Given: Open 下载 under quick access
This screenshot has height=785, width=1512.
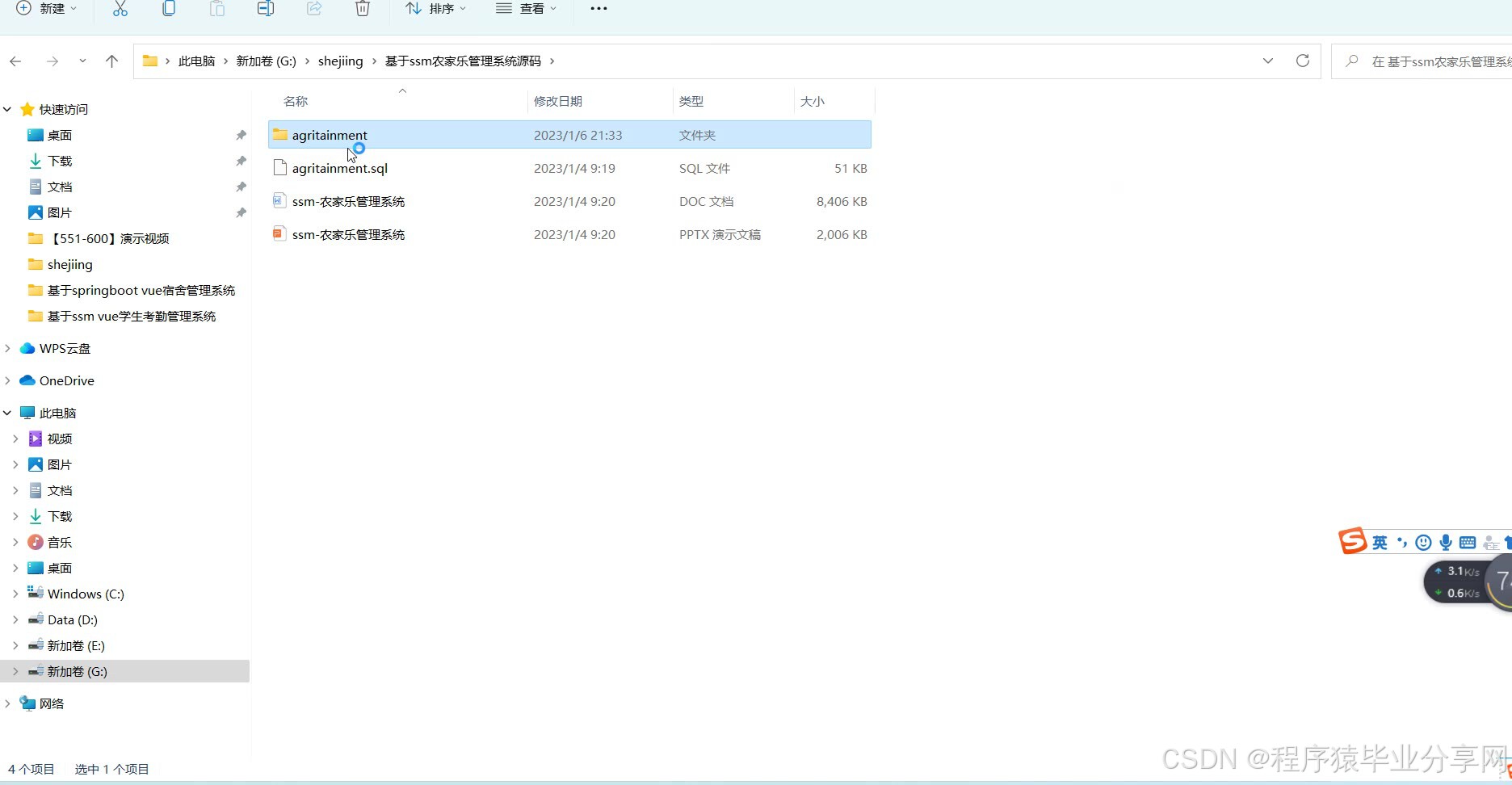Looking at the screenshot, I should pyautogui.click(x=59, y=161).
